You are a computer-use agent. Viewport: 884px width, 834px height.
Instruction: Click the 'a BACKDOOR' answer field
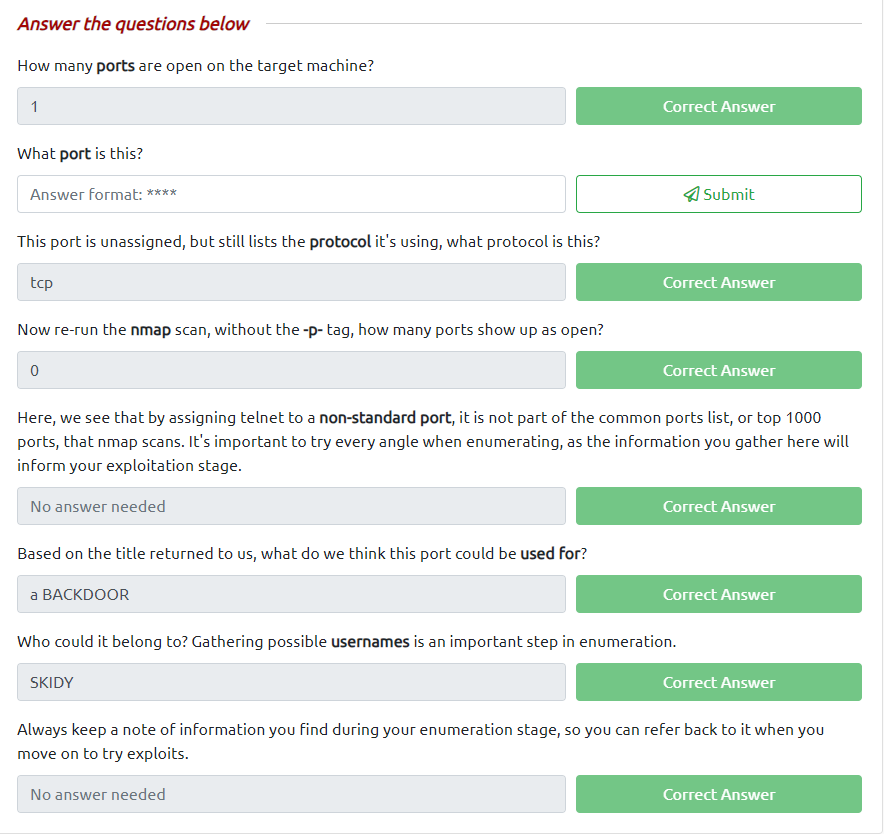[291, 594]
